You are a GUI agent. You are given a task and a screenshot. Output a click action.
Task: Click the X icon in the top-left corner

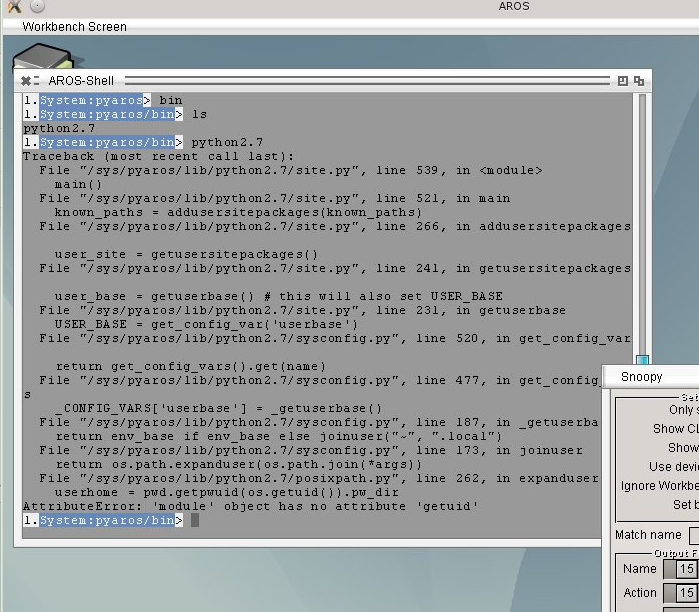[x=14, y=7]
